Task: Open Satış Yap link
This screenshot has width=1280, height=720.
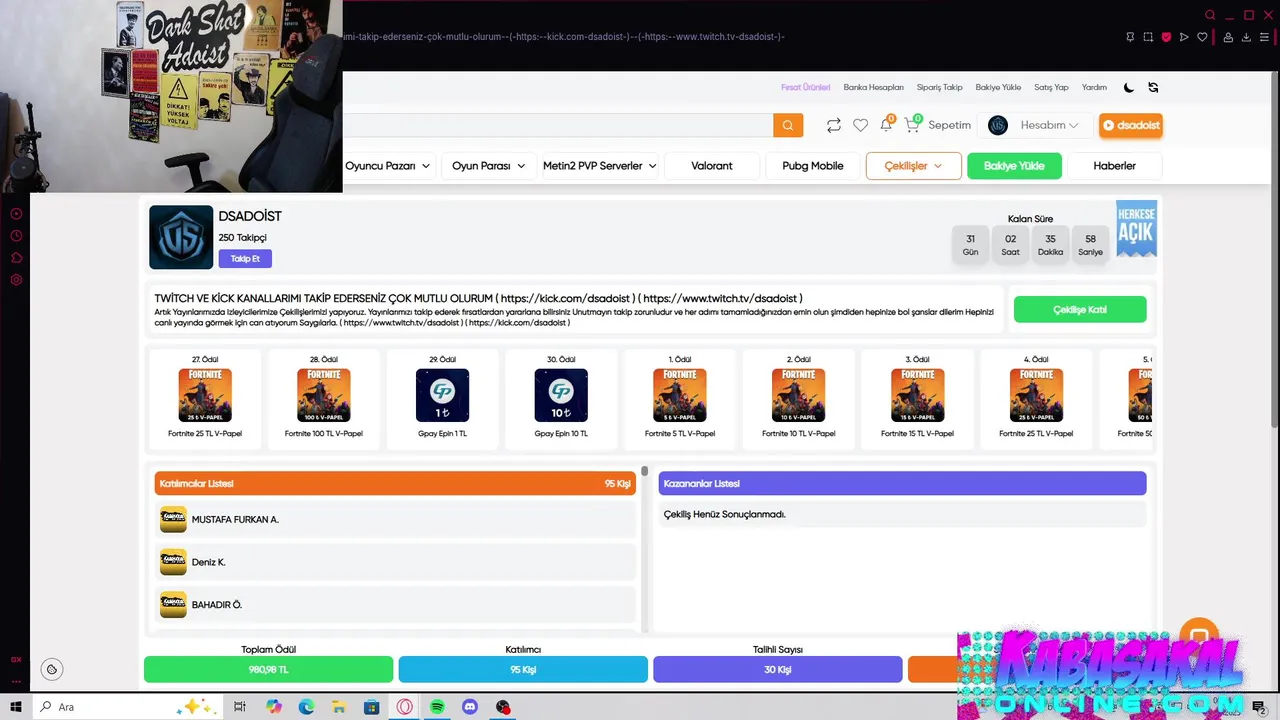Action: point(1051,87)
